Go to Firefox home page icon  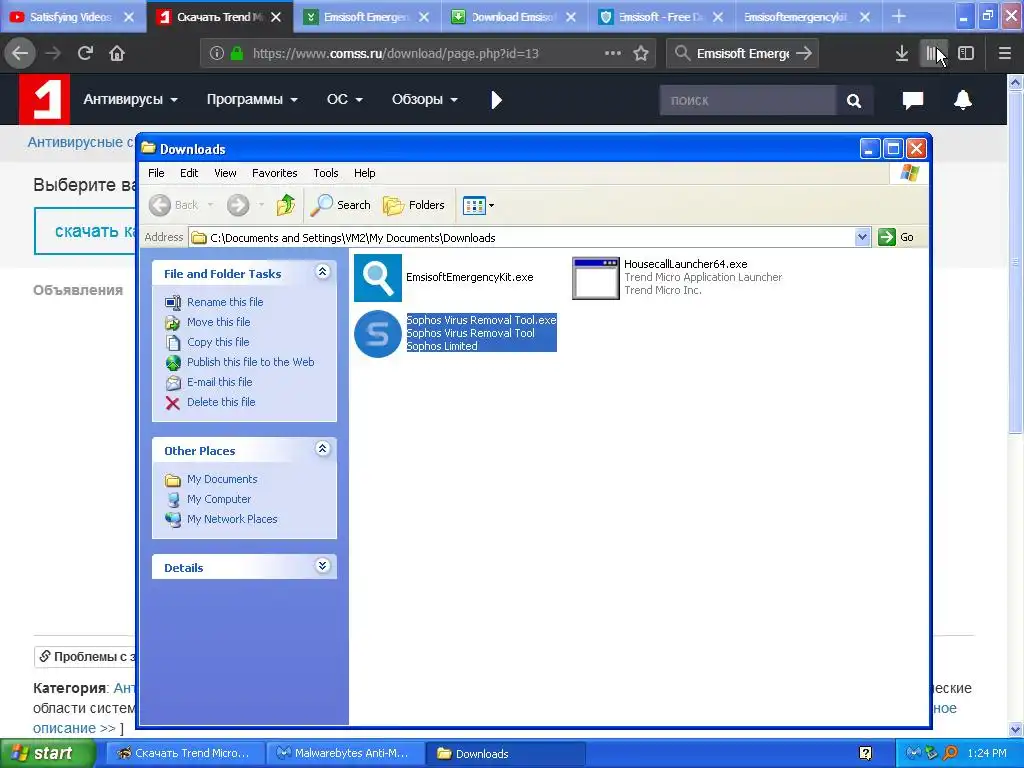click(117, 53)
